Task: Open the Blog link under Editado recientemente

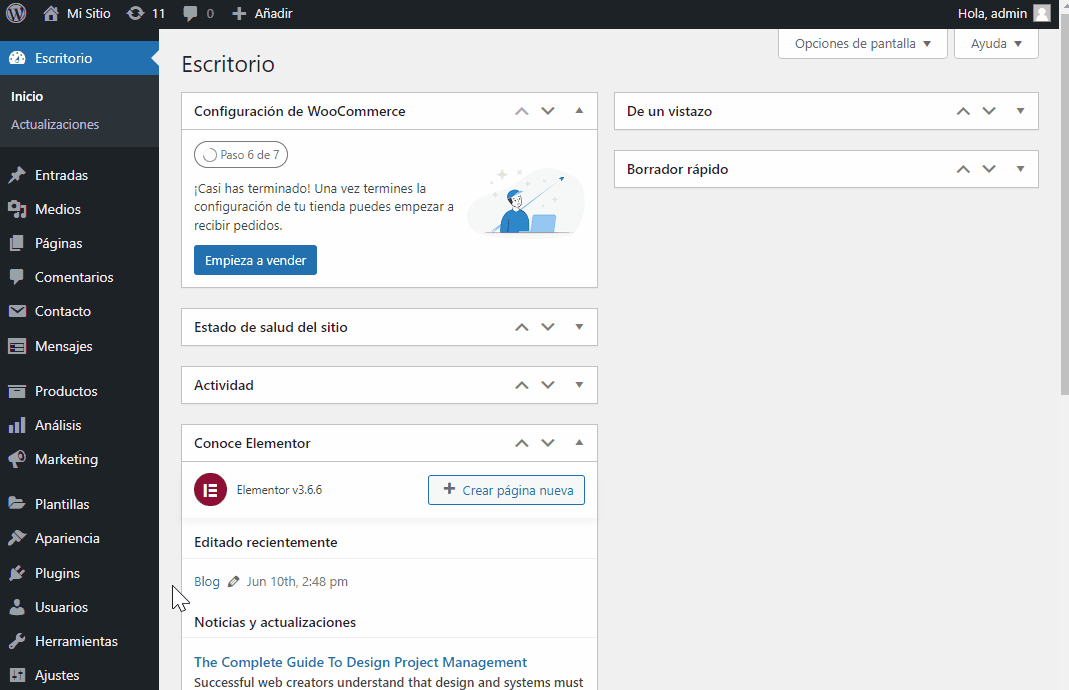Action: point(207,582)
